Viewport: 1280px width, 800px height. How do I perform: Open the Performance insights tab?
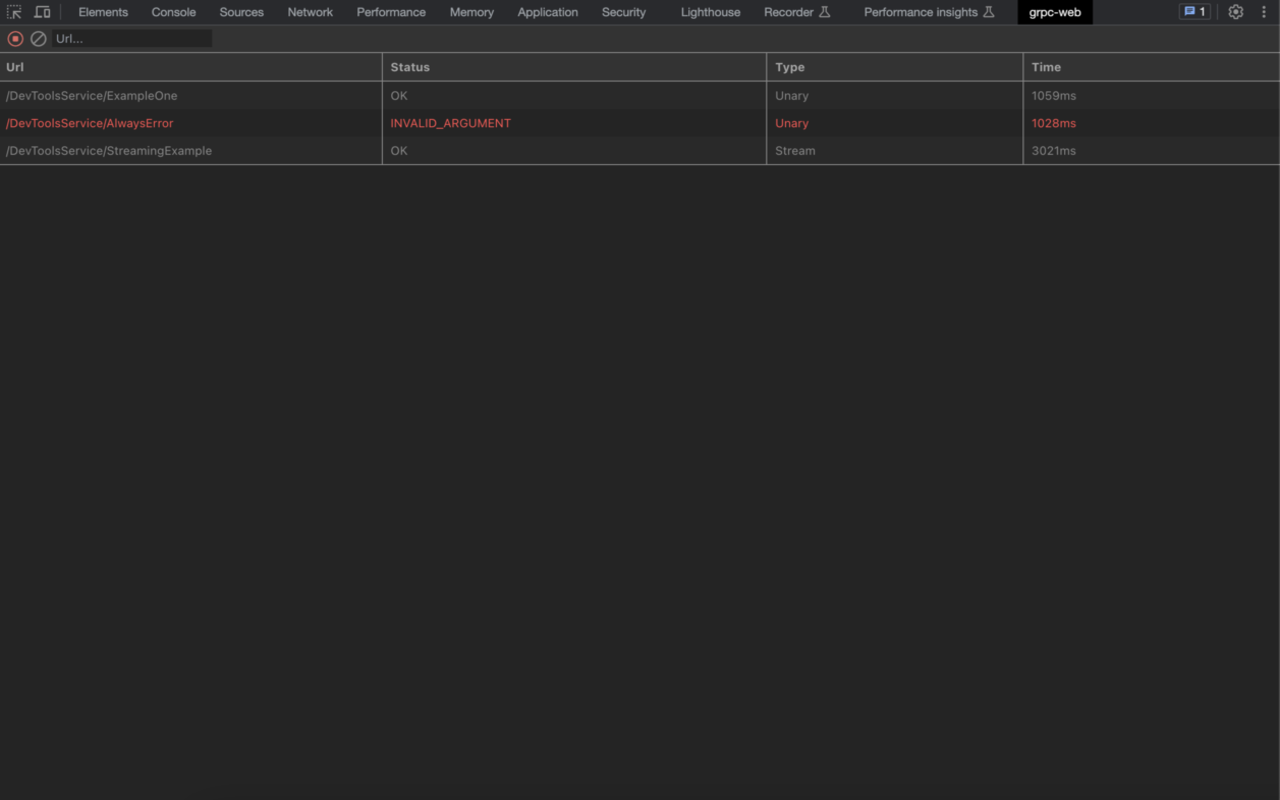pyautogui.click(x=929, y=12)
